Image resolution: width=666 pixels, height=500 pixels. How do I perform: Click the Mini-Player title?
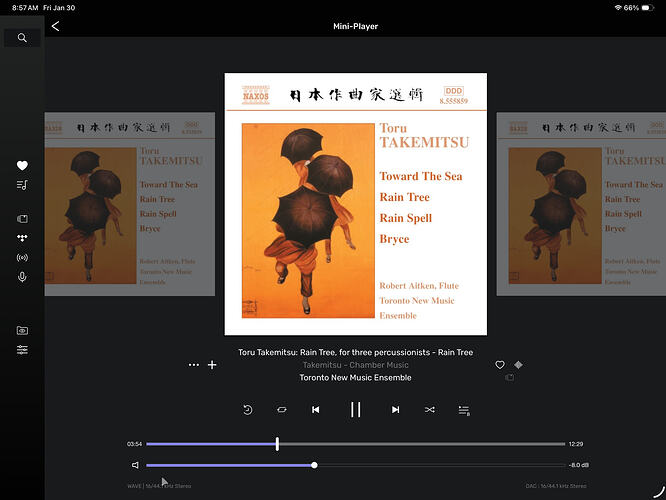pos(356,26)
